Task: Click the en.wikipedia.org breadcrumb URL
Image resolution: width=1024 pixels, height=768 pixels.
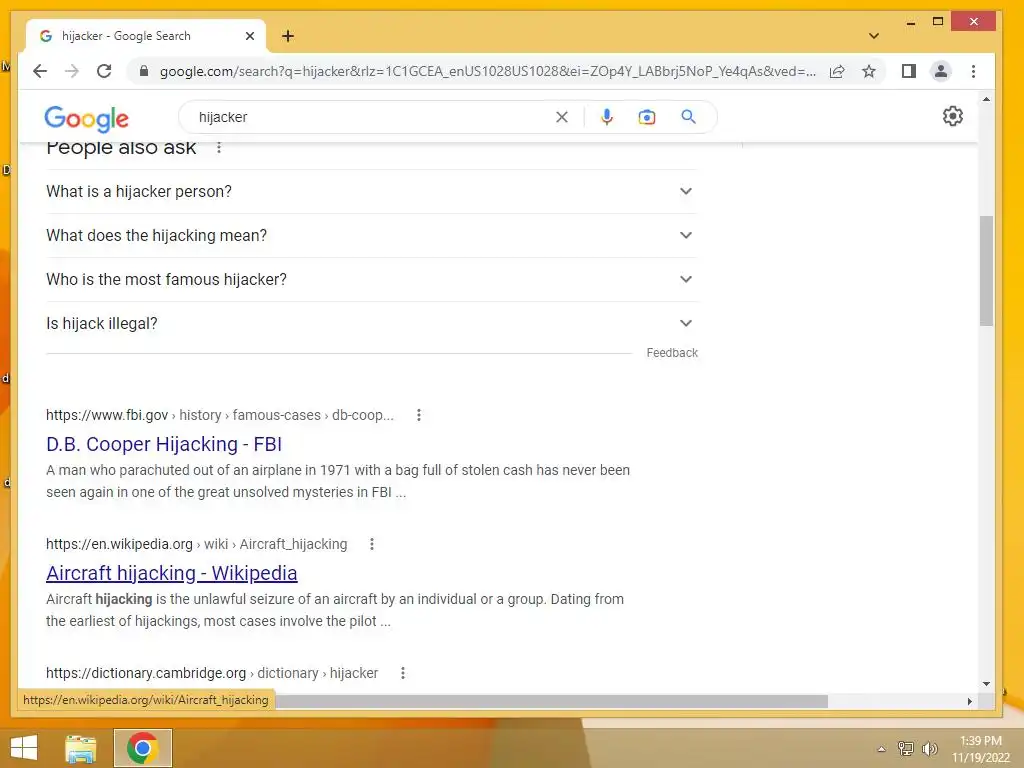Action: (x=197, y=544)
